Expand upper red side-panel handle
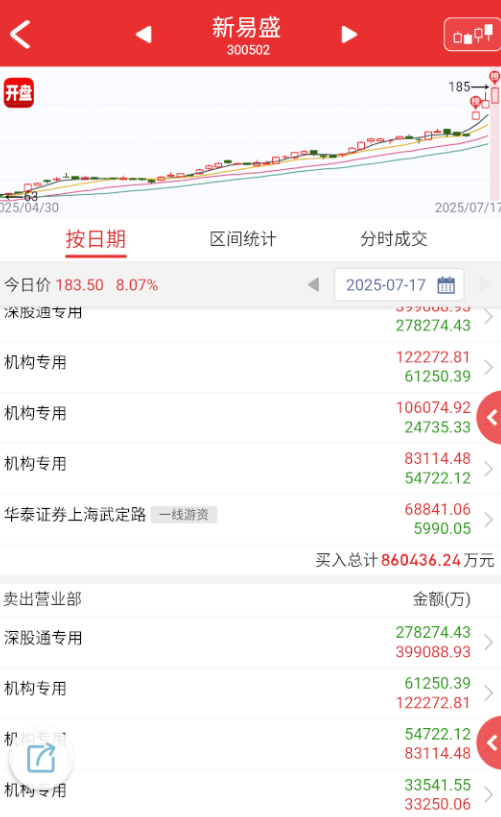Screen dimensions: 501x817 click(490, 417)
